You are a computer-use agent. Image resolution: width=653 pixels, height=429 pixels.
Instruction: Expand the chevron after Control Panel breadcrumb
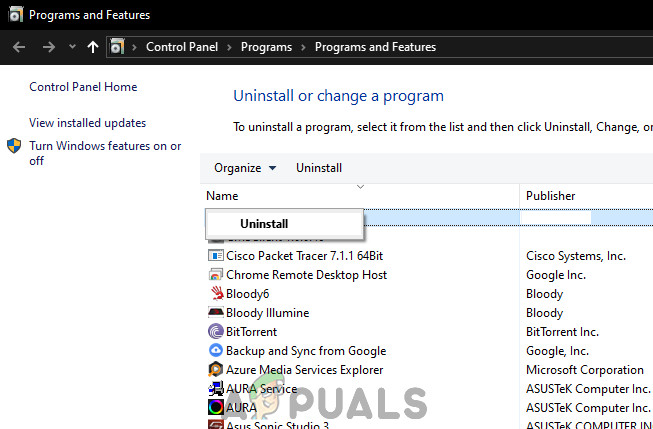pyautogui.click(x=229, y=47)
